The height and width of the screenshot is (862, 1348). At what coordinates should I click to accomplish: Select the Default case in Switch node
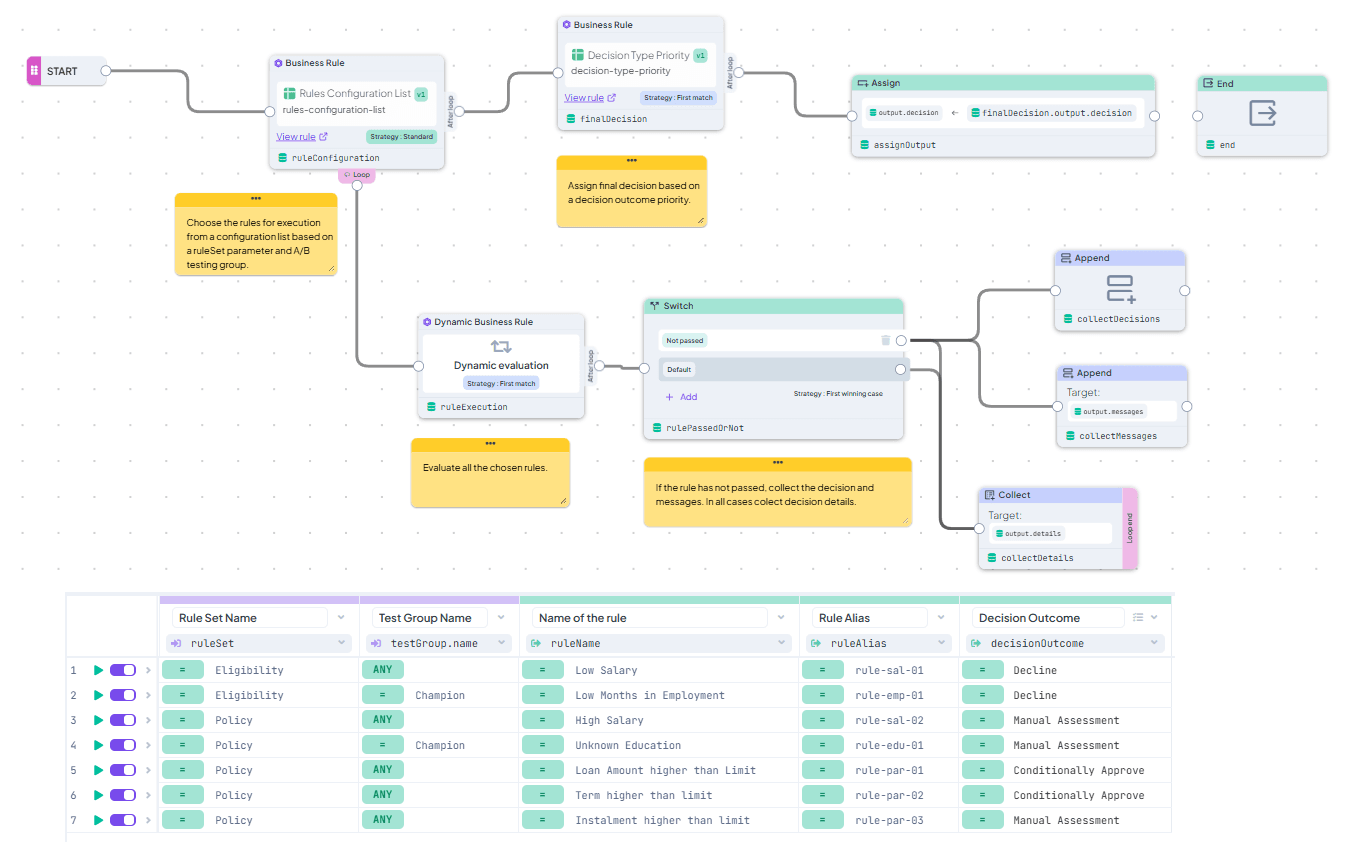pos(680,370)
